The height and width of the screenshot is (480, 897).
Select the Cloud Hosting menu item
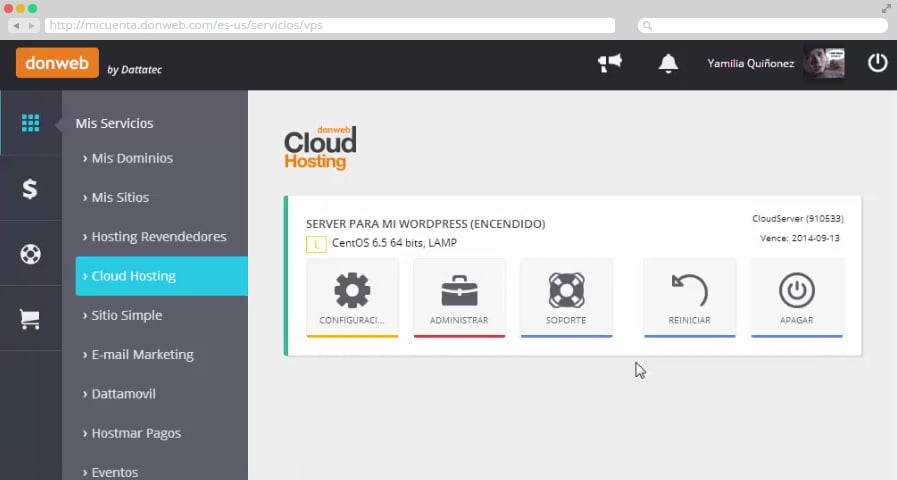point(161,276)
